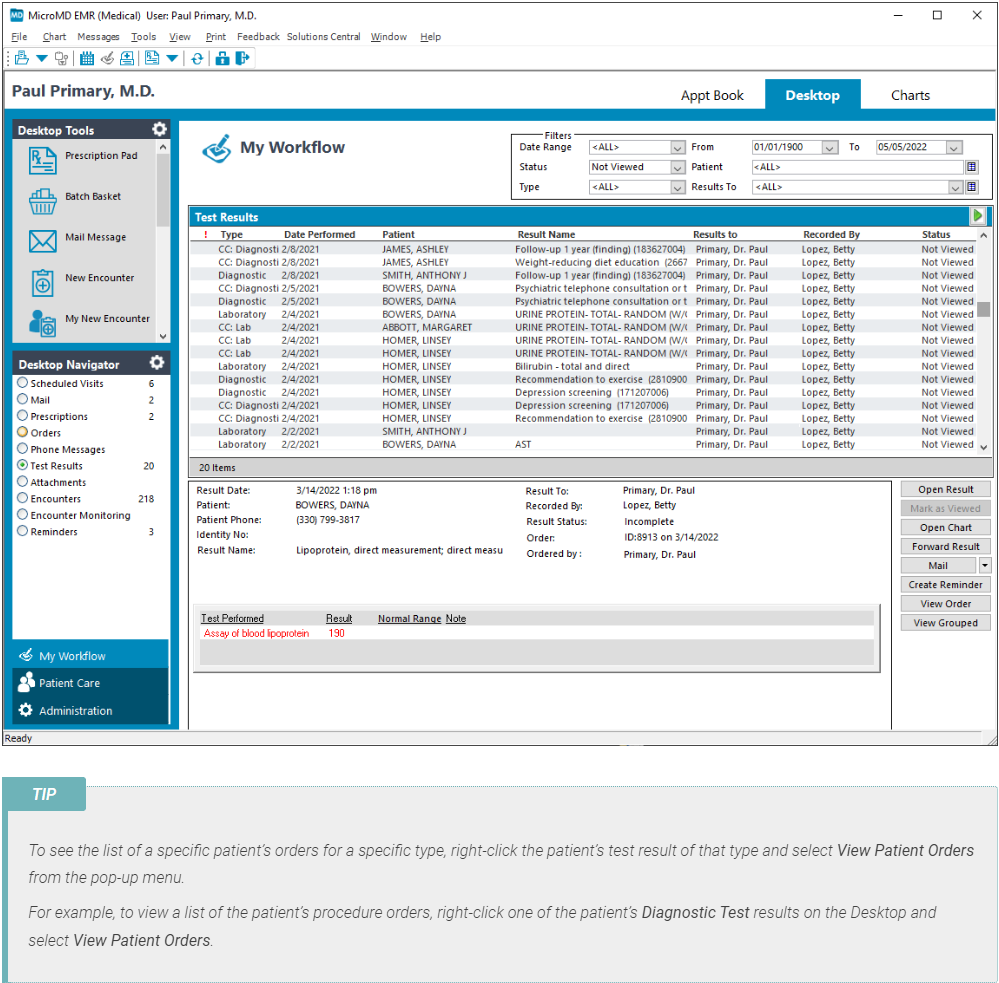Open the Status filter dropdown
Viewport: 999px width, 983px height.
[x=677, y=167]
